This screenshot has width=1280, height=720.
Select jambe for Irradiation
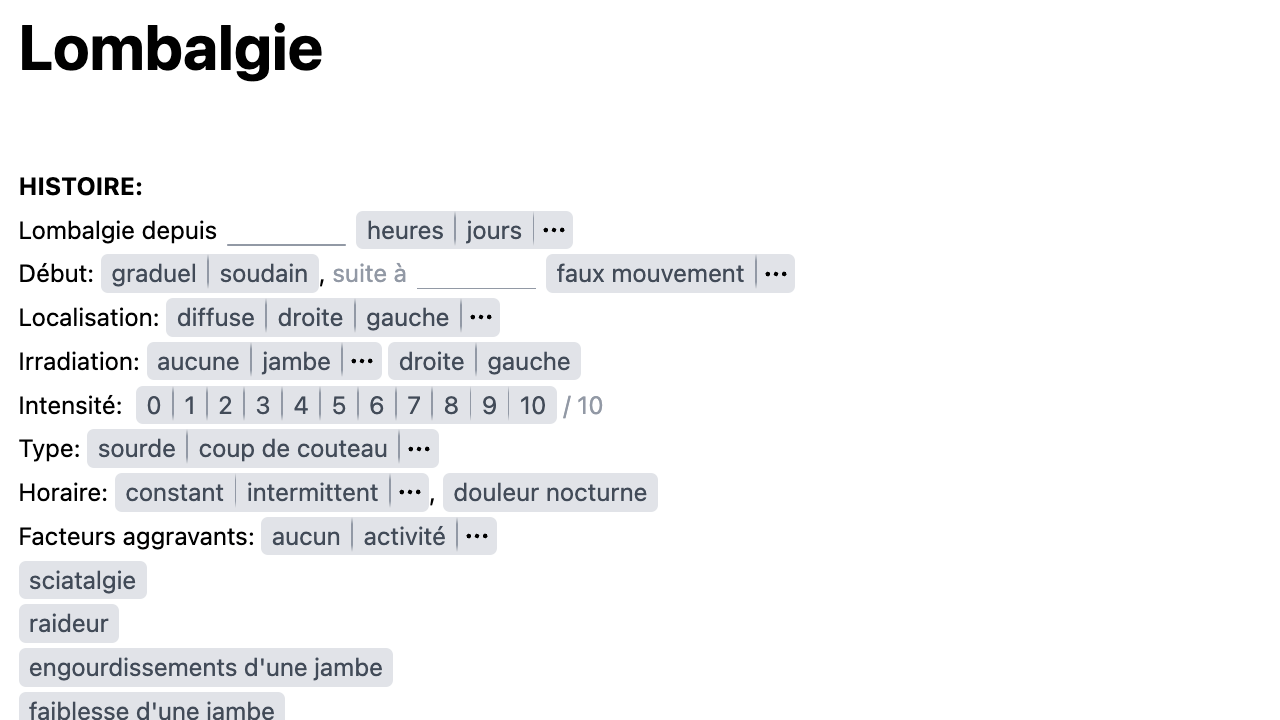click(296, 361)
